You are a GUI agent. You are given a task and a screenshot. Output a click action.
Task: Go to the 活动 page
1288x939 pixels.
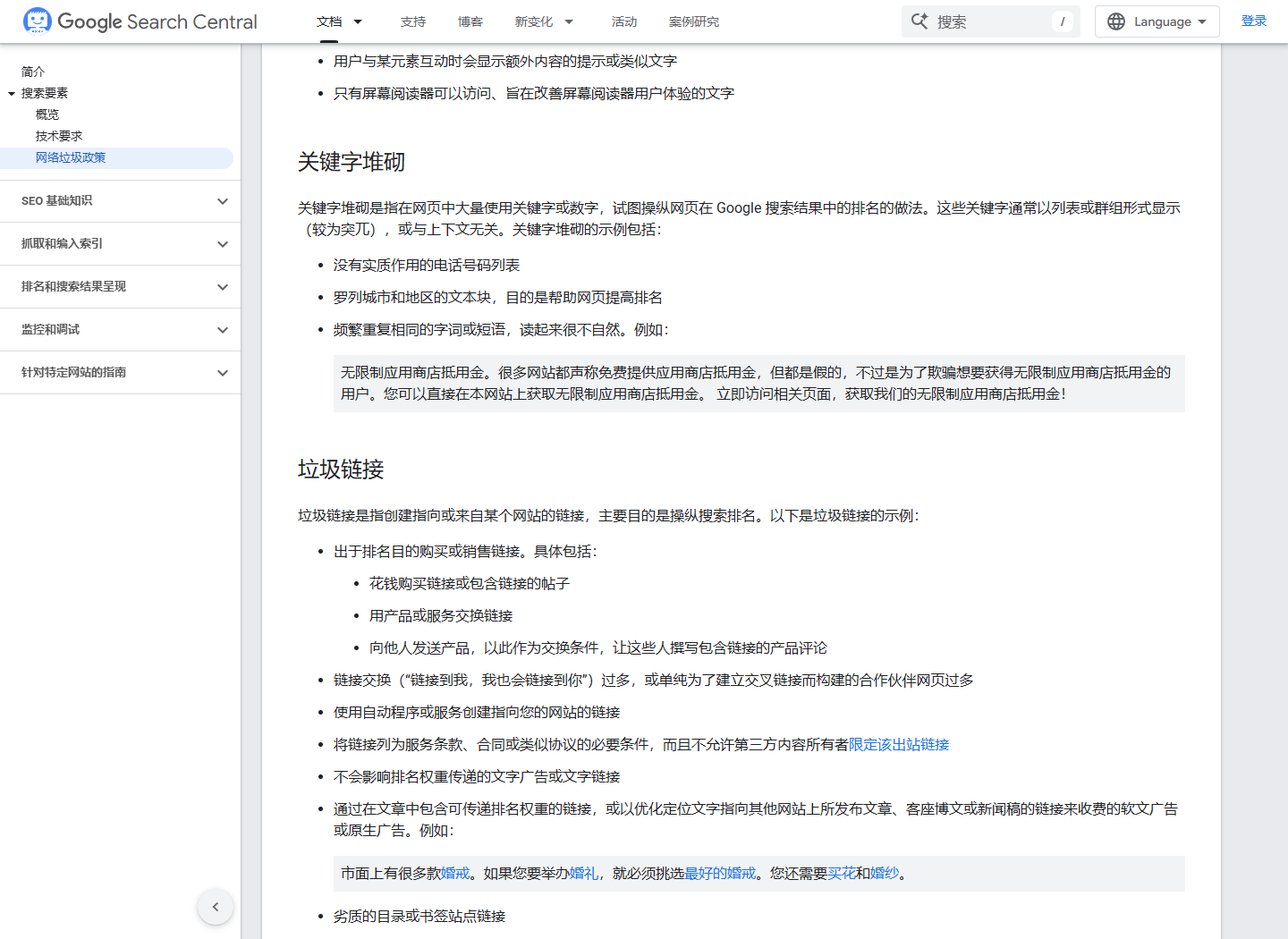[624, 21]
